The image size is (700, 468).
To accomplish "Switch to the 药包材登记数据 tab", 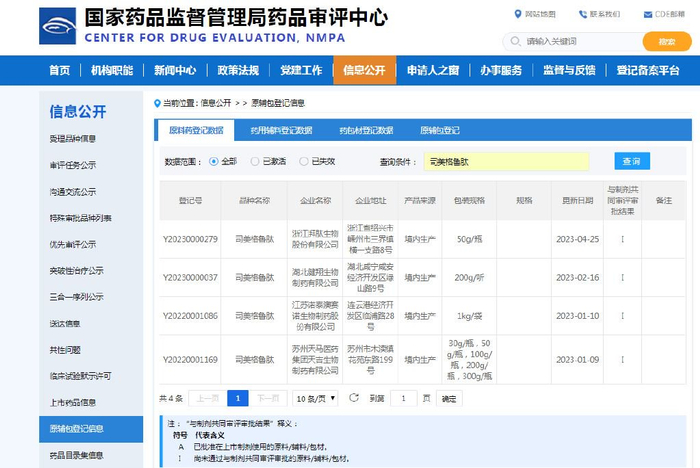I will (x=366, y=130).
